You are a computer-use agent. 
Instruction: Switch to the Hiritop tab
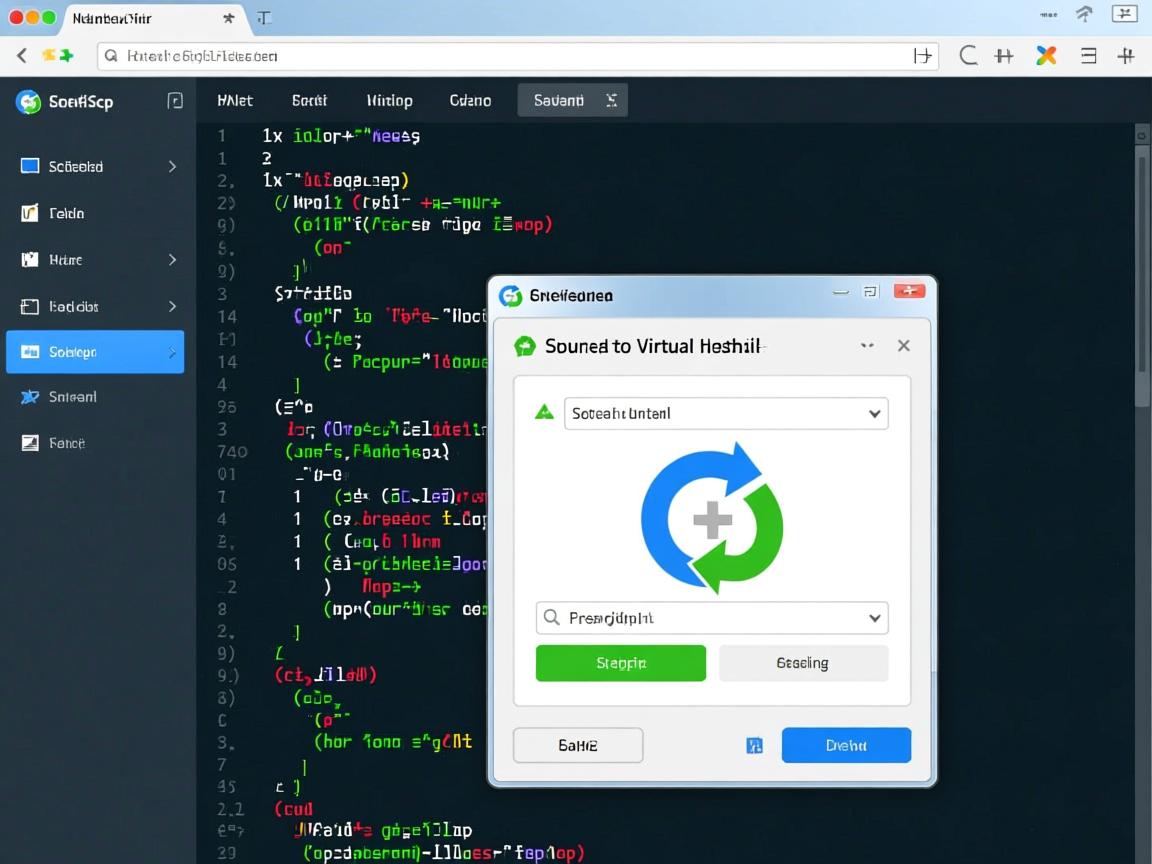point(389,100)
